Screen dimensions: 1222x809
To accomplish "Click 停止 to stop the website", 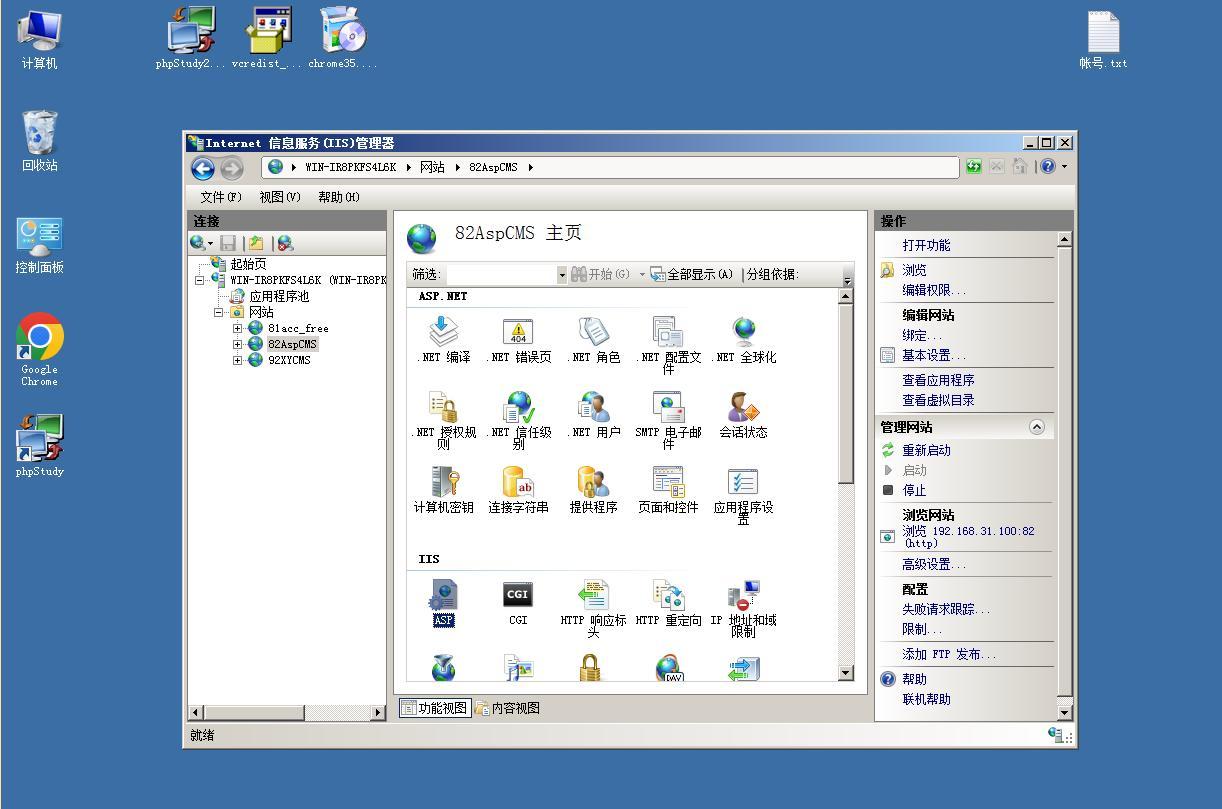I will click(x=914, y=490).
